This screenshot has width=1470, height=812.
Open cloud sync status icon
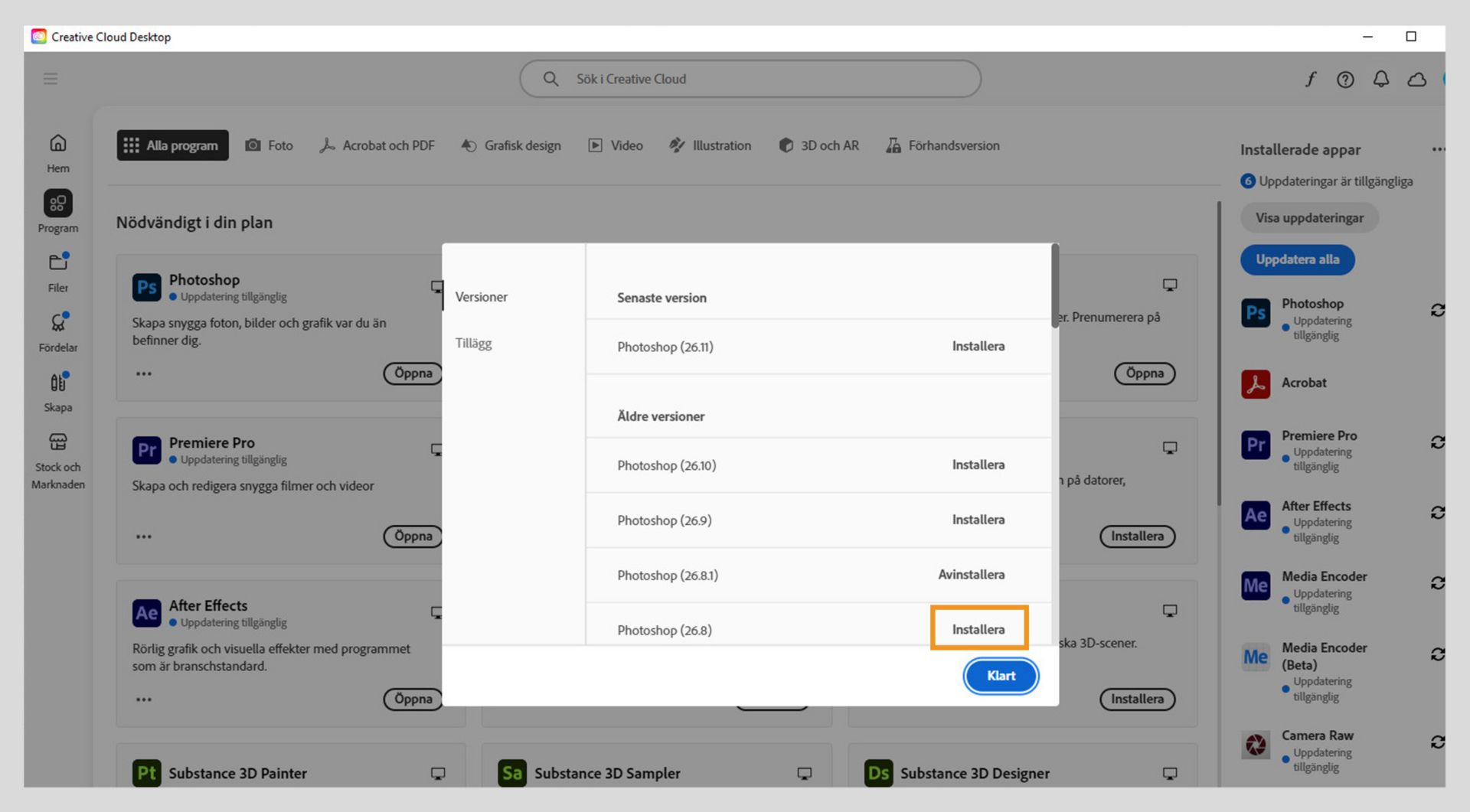[x=1417, y=80]
